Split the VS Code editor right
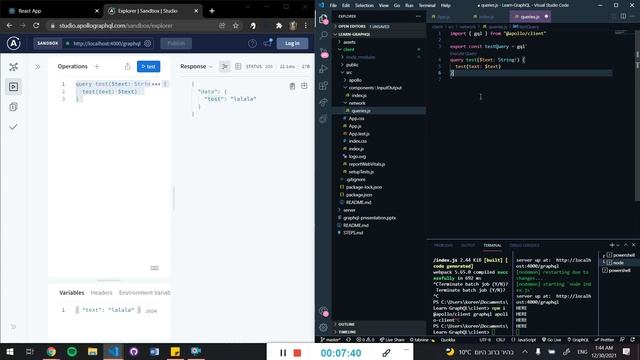Image resolution: width=640 pixels, height=360 pixels. click(x=623, y=16)
